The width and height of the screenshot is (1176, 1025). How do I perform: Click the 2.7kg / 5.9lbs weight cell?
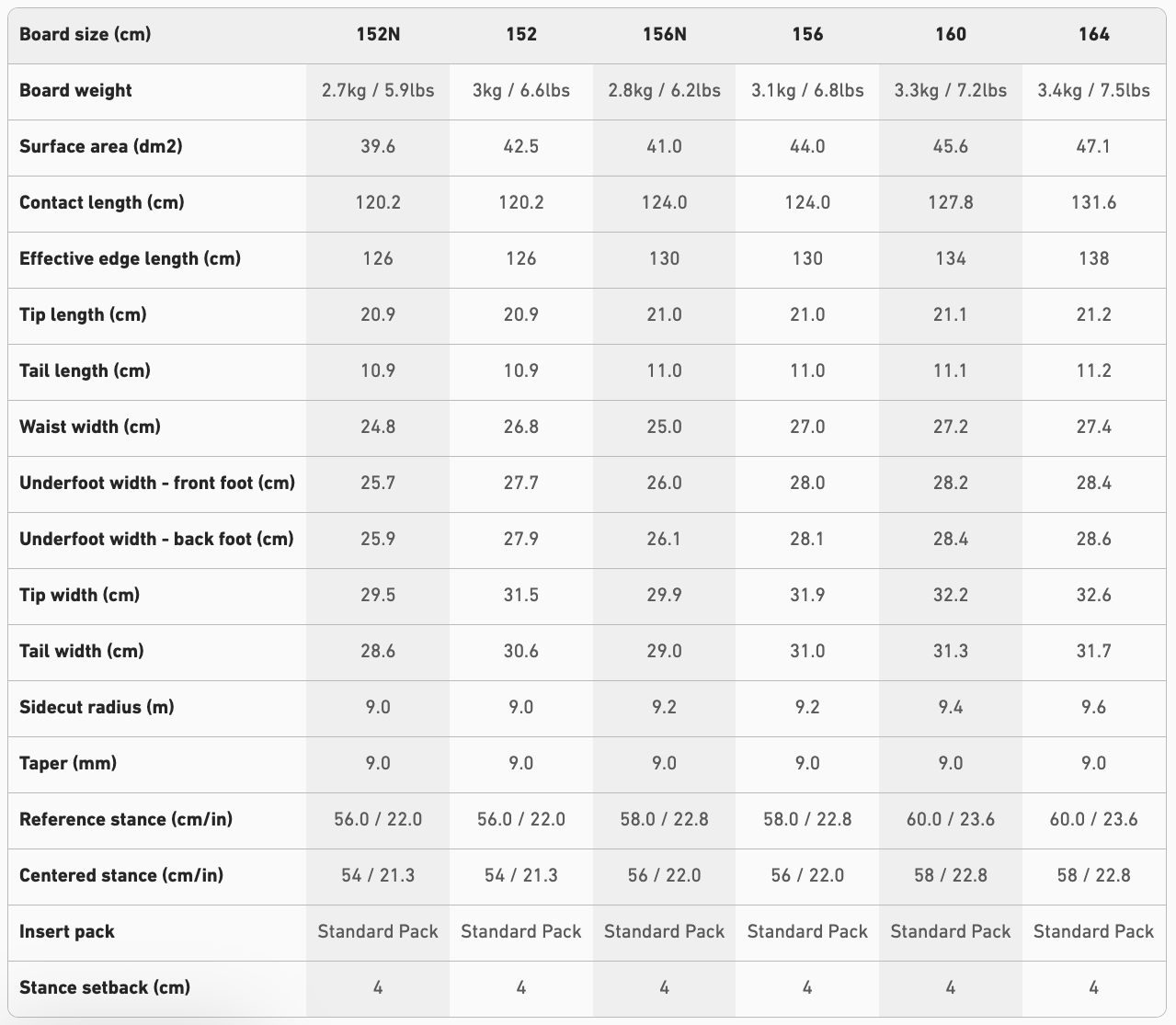(x=378, y=90)
